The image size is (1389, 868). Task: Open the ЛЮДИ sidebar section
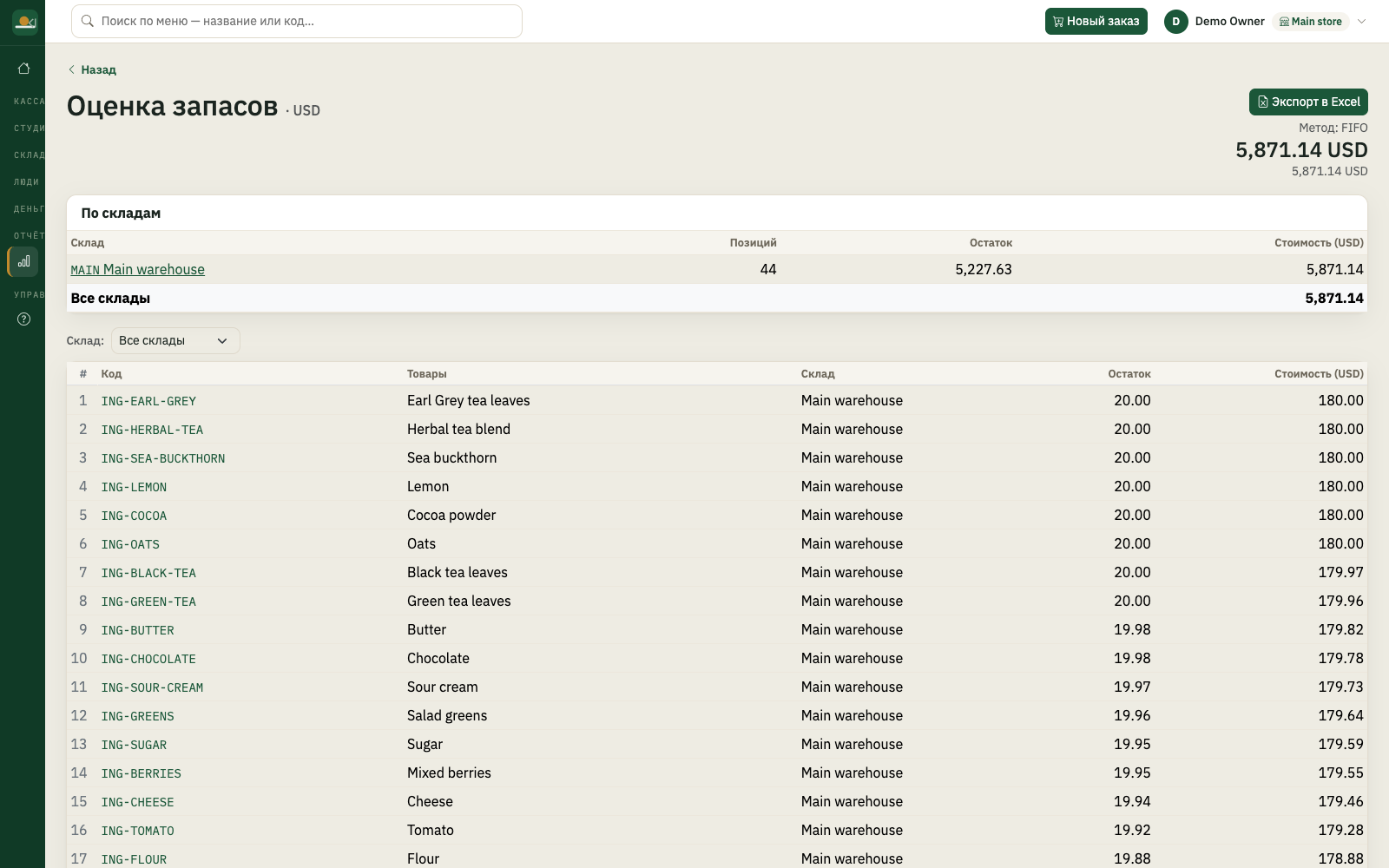[26, 182]
